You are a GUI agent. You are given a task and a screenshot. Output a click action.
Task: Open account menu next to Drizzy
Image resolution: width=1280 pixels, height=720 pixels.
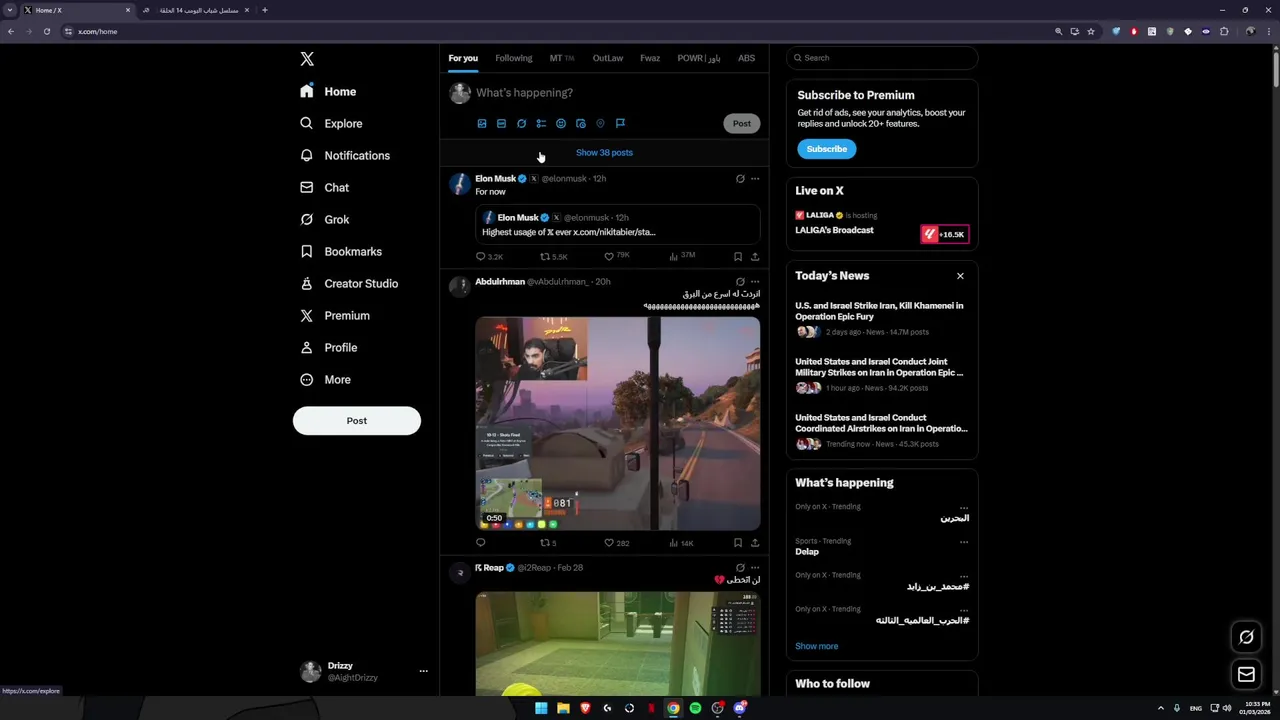(x=424, y=671)
